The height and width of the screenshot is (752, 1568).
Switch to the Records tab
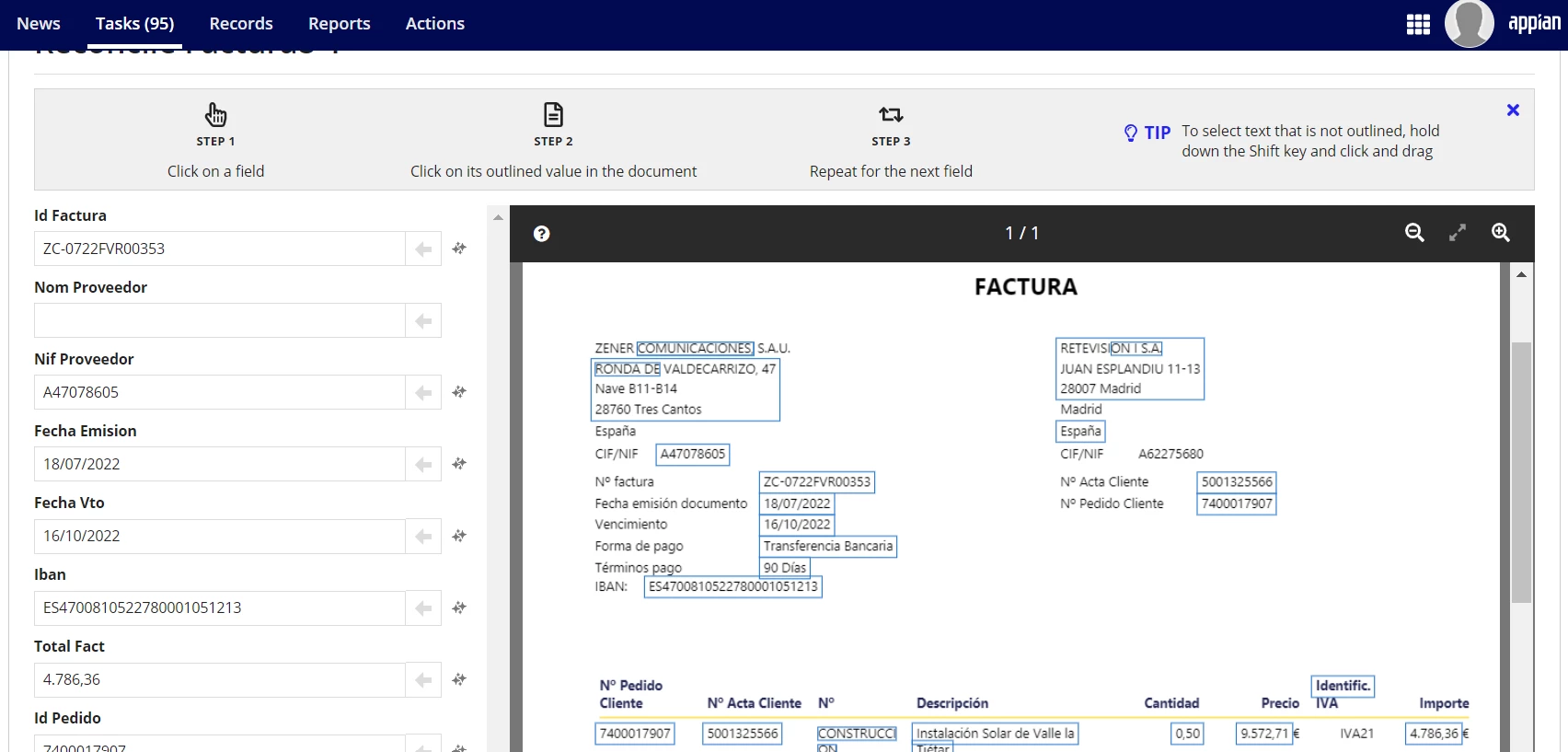[241, 24]
